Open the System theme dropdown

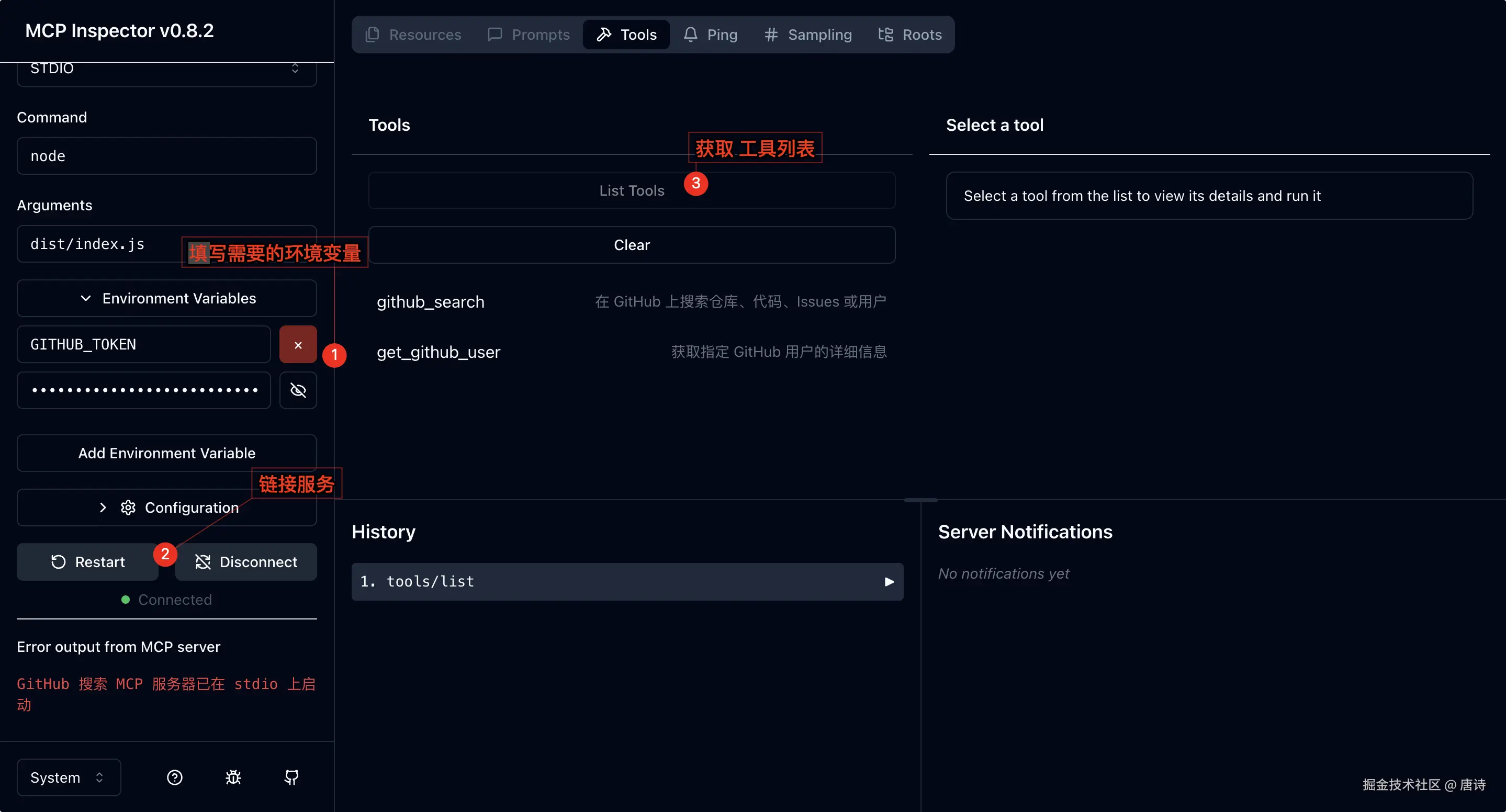tap(69, 777)
